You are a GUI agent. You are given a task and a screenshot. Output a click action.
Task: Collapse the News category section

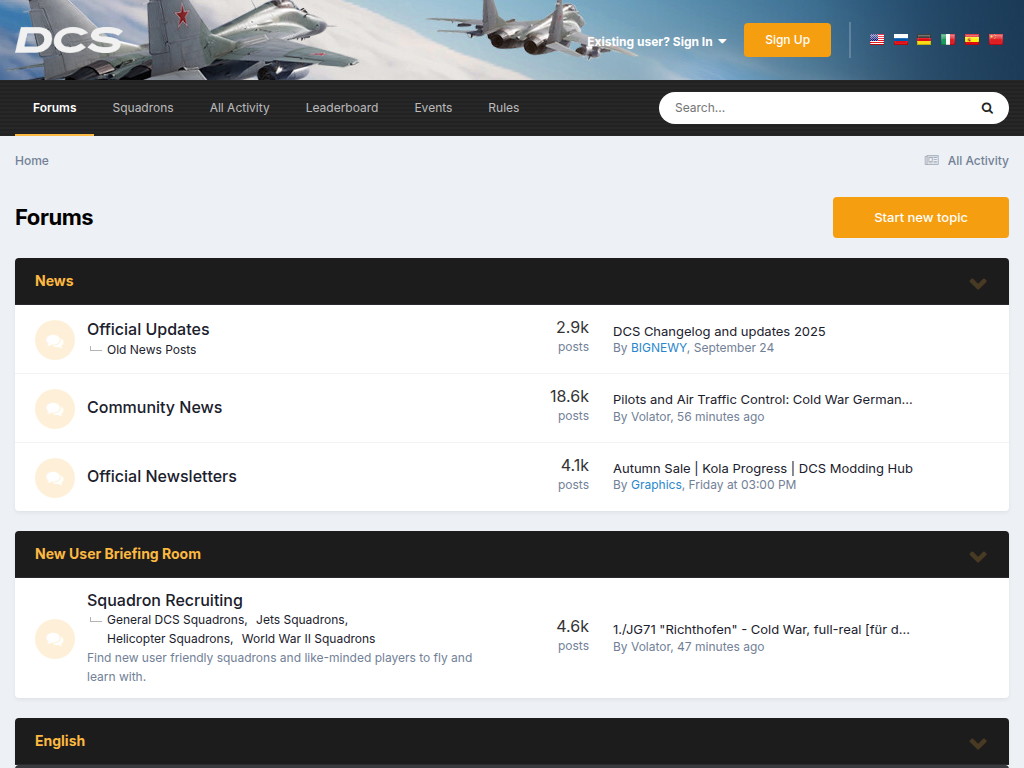pos(978,283)
